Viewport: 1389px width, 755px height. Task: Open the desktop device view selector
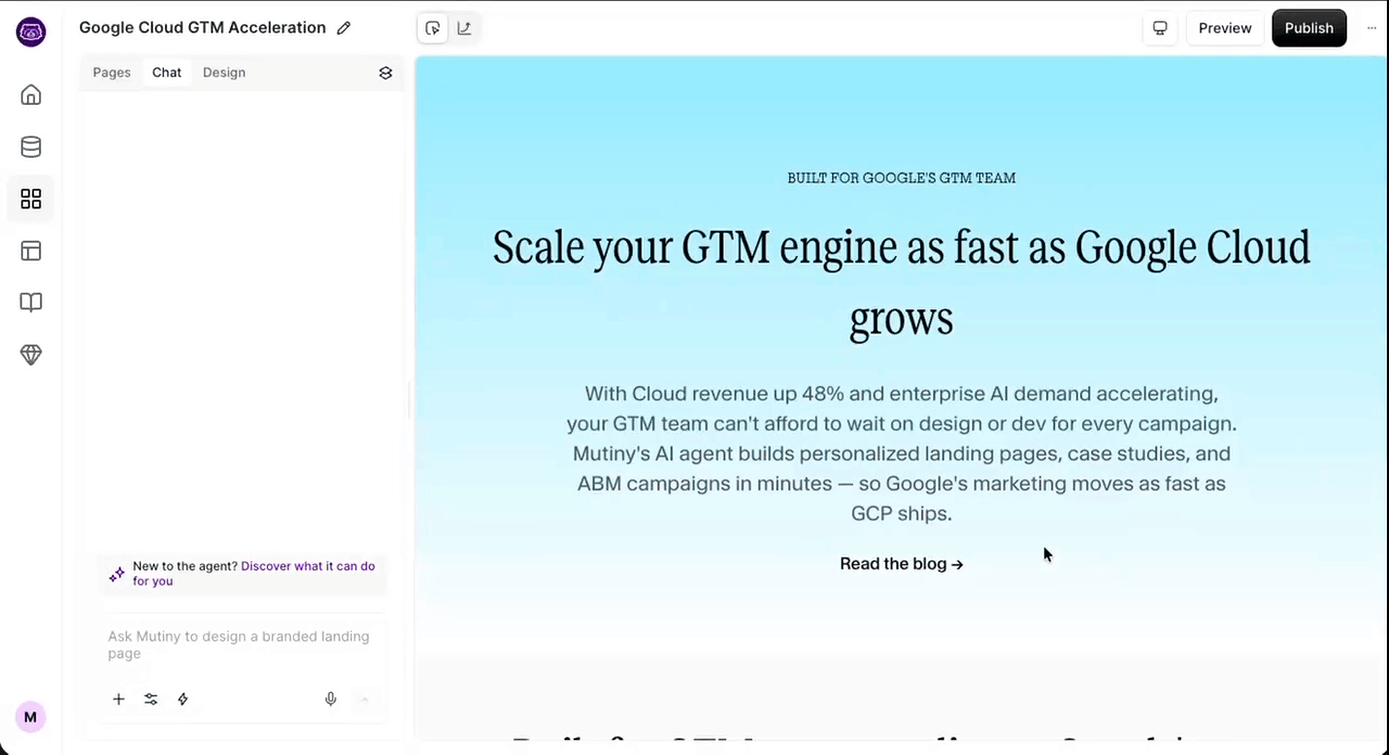coord(1160,28)
